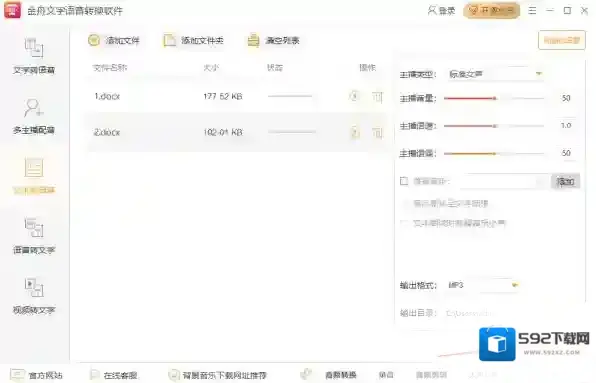
Task: Click the progress bar of 2.docx
Action: pos(292,132)
